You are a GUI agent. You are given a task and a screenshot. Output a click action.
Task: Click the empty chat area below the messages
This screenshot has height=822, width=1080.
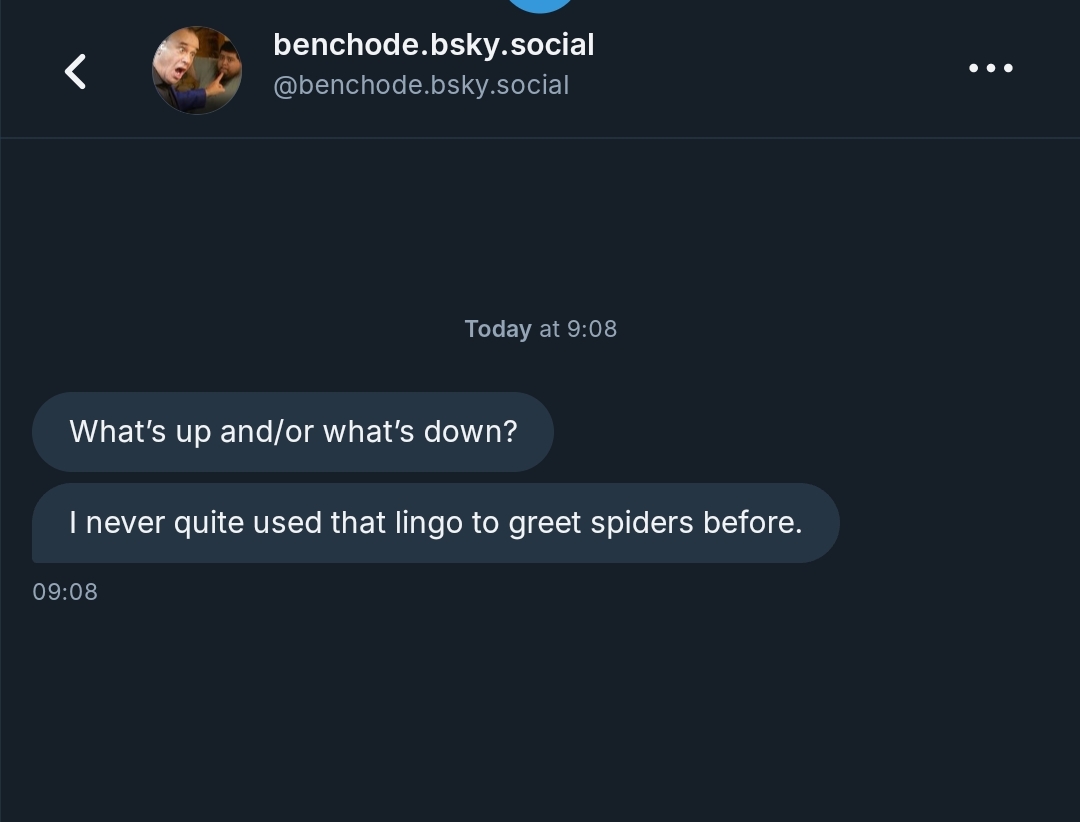pyautogui.click(x=540, y=710)
